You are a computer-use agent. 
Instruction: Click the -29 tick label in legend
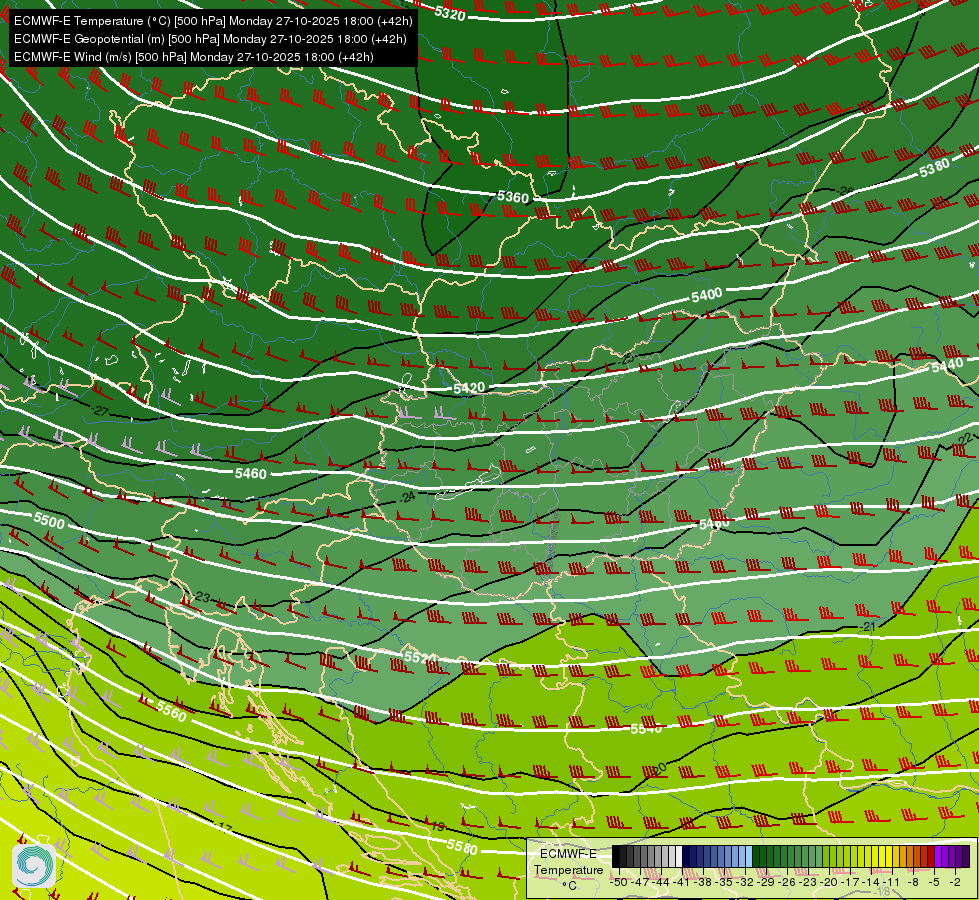[x=767, y=882]
